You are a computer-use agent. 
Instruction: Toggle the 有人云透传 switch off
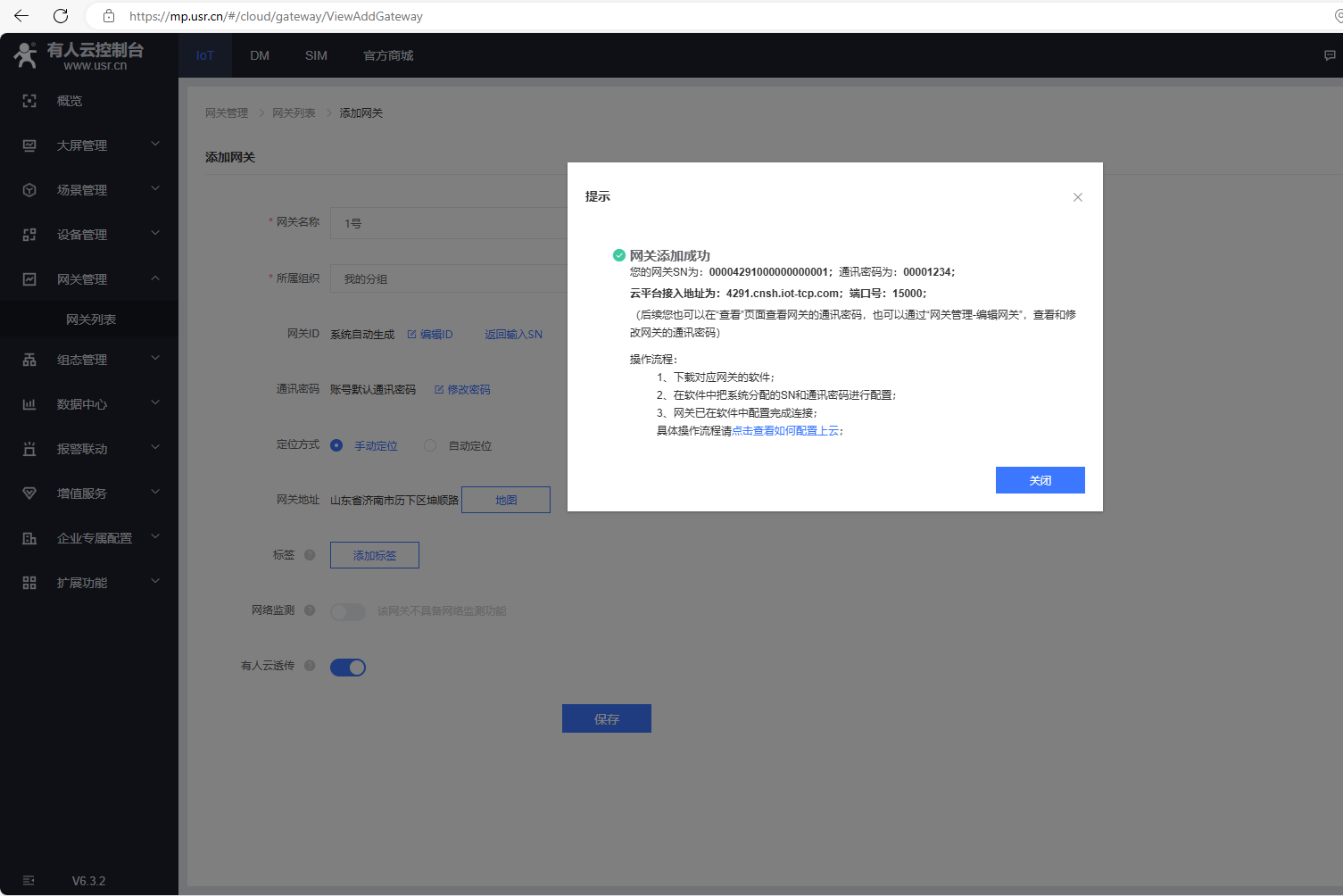[348, 668]
